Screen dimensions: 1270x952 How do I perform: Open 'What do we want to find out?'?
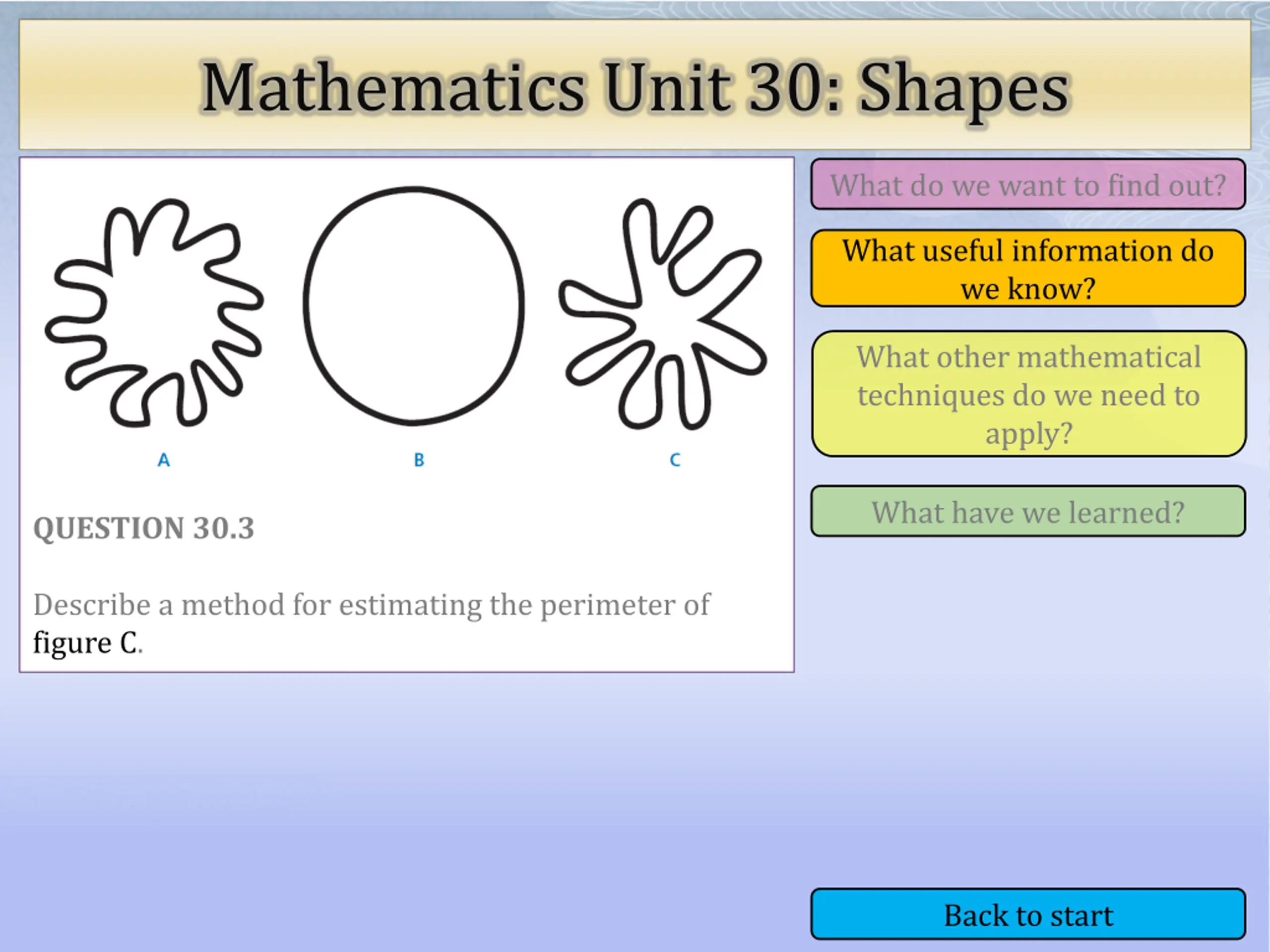pyautogui.click(x=1028, y=184)
